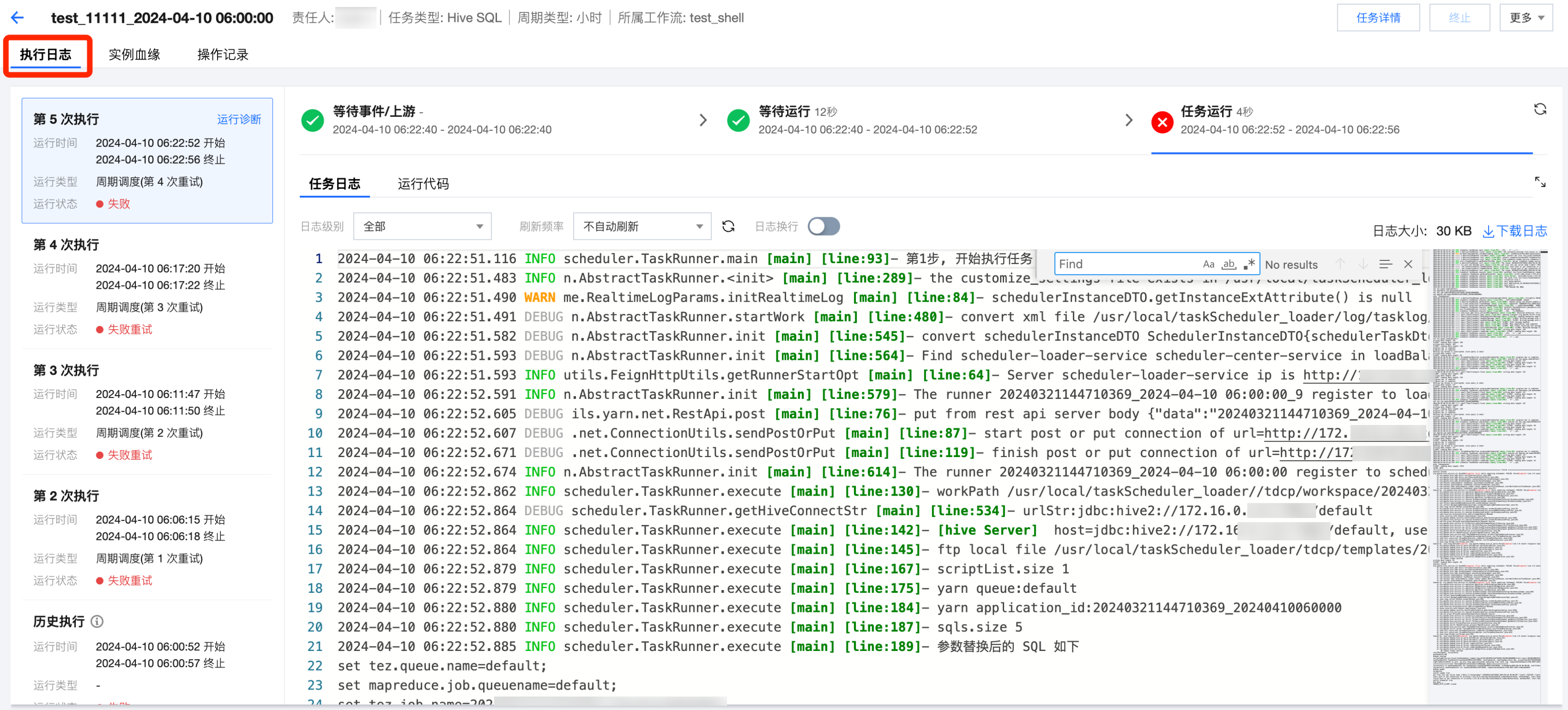Screen dimensions: 1568x710
Task: Open the 刷新频率 dropdown showing 不自动刷新
Action: (642, 226)
